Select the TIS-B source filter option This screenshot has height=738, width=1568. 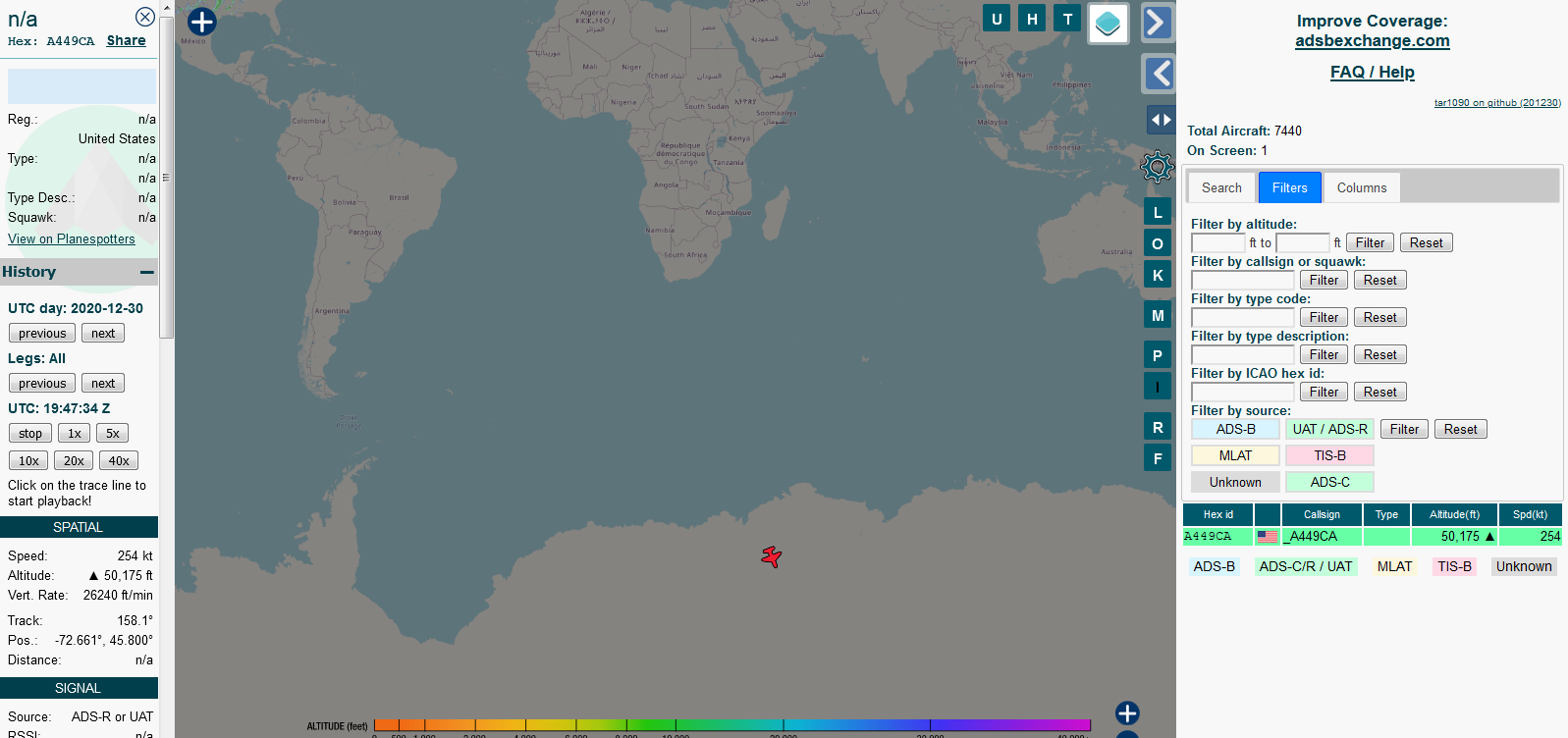pyautogui.click(x=1329, y=455)
